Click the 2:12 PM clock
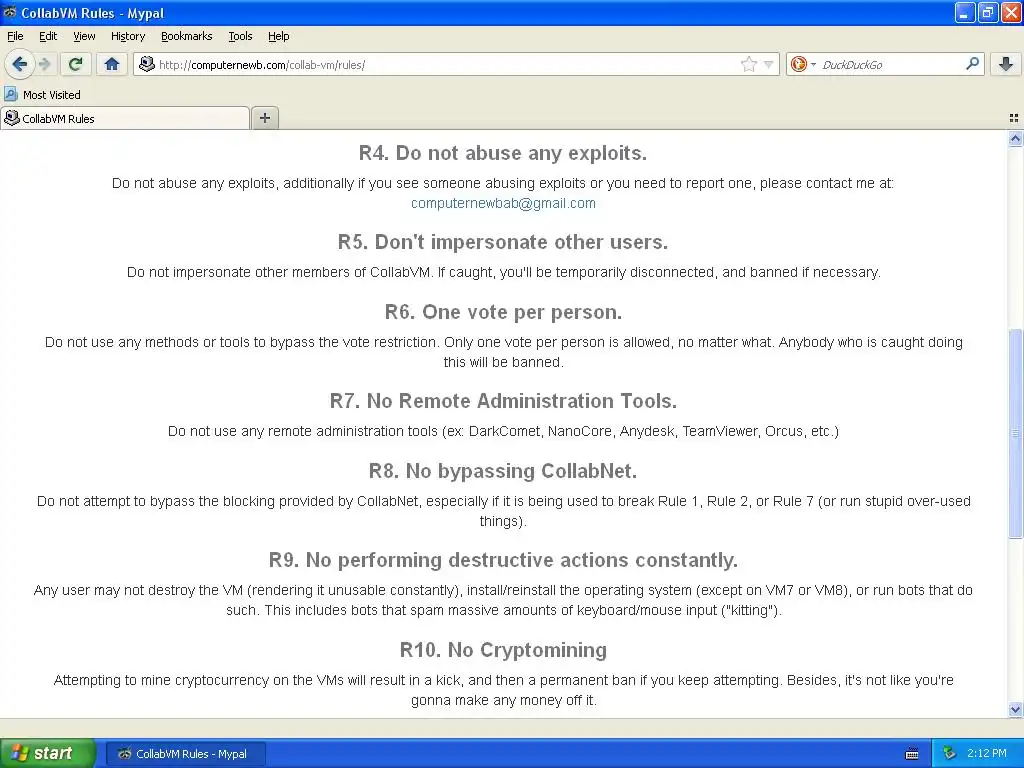 click(987, 753)
